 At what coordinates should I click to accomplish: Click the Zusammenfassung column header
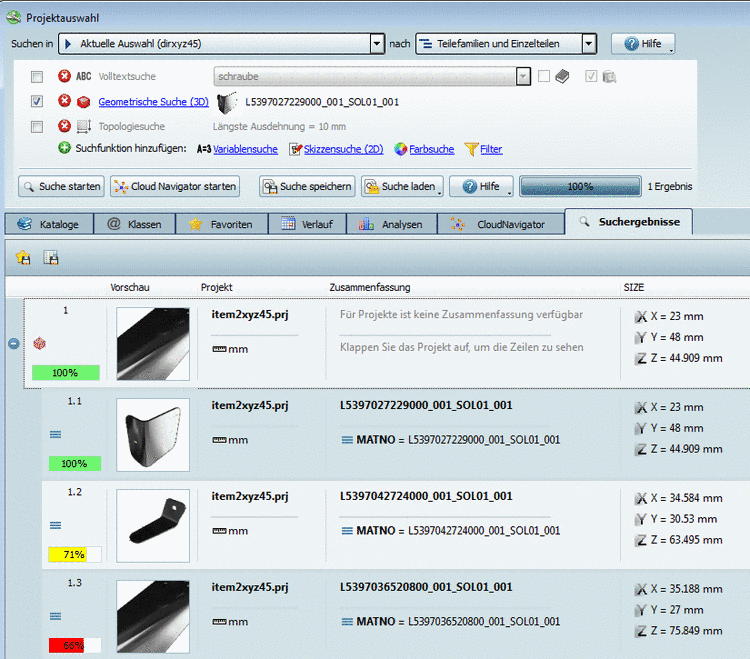tap(370, 287)
